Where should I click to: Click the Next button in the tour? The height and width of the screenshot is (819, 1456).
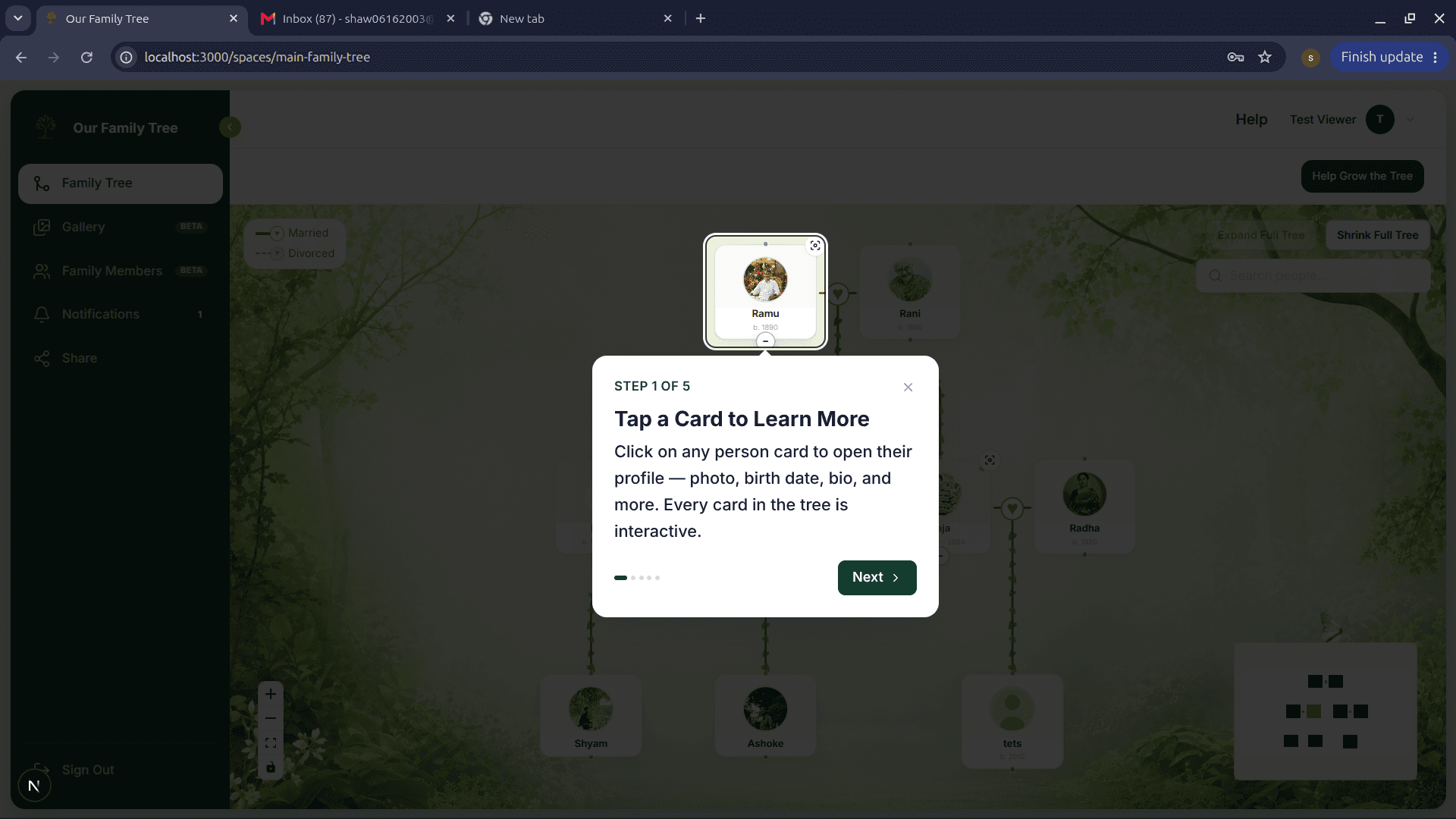(x=877, y=577)
